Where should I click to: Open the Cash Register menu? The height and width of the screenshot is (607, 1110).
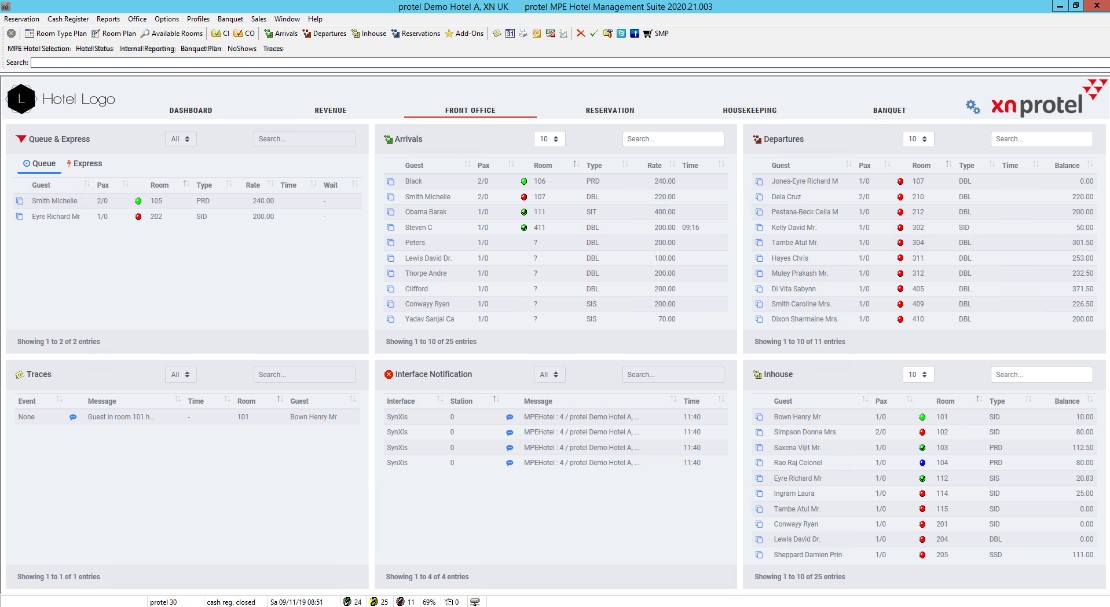(67, 19)
